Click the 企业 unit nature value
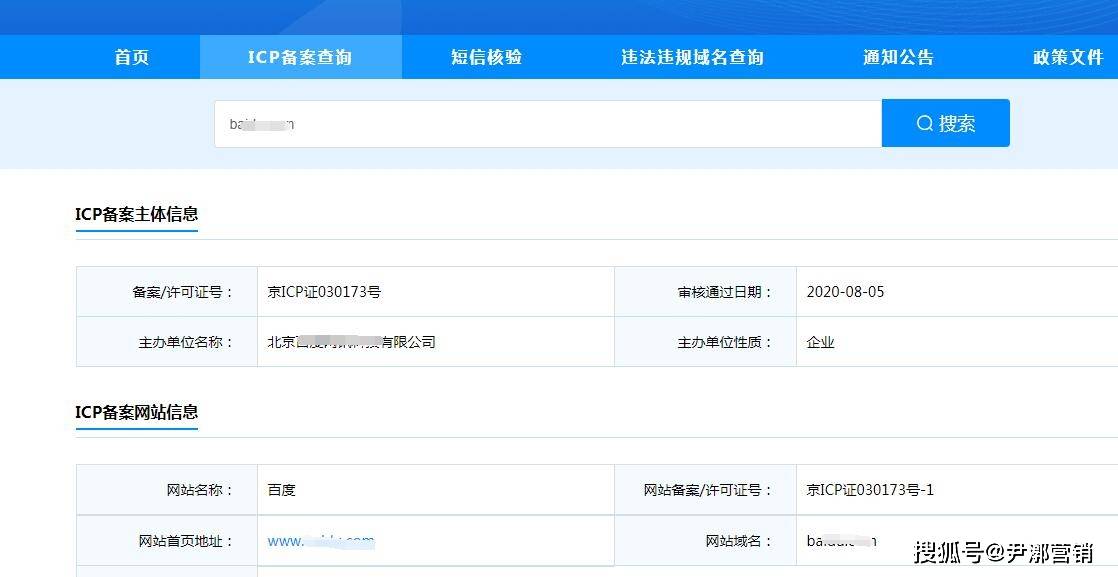 tap(822, 341)
